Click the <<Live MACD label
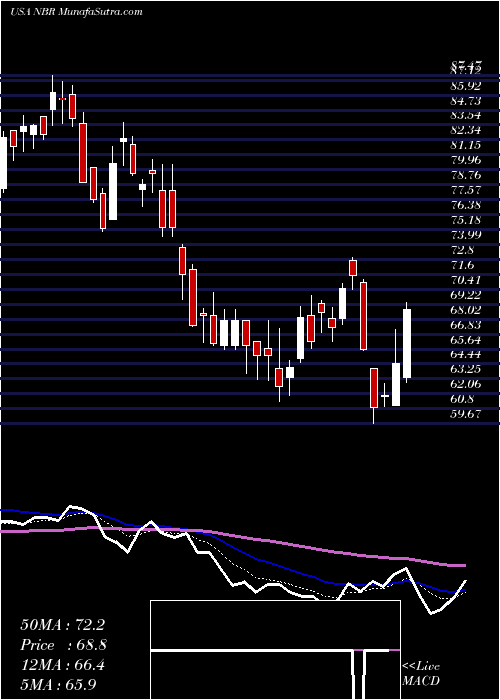This screenshot has height=700, width=500. pyautogui.click(x=421, y=673)
